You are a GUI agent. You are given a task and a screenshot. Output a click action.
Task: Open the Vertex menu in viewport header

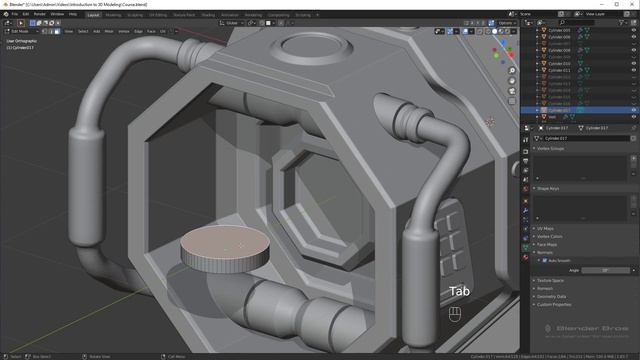click(124, 31)
